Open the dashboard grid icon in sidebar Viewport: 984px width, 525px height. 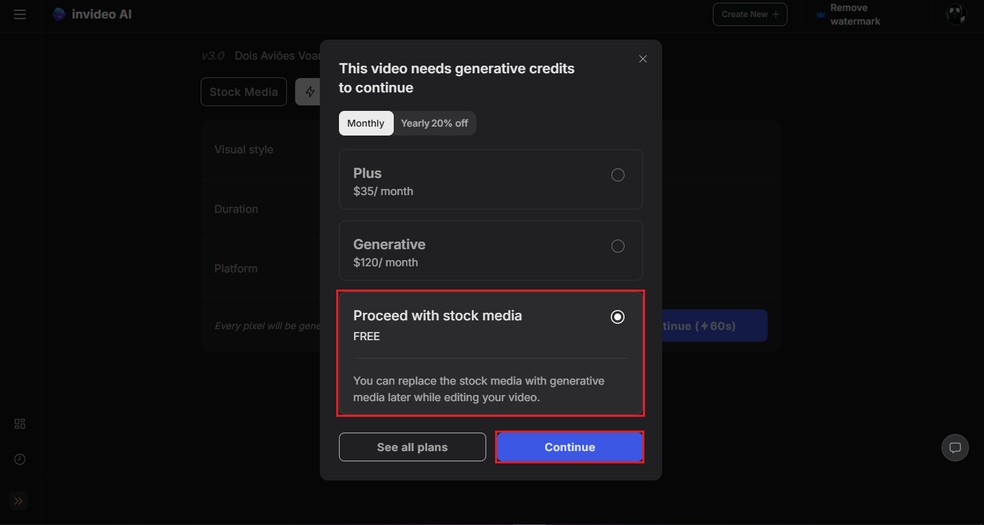20,424
